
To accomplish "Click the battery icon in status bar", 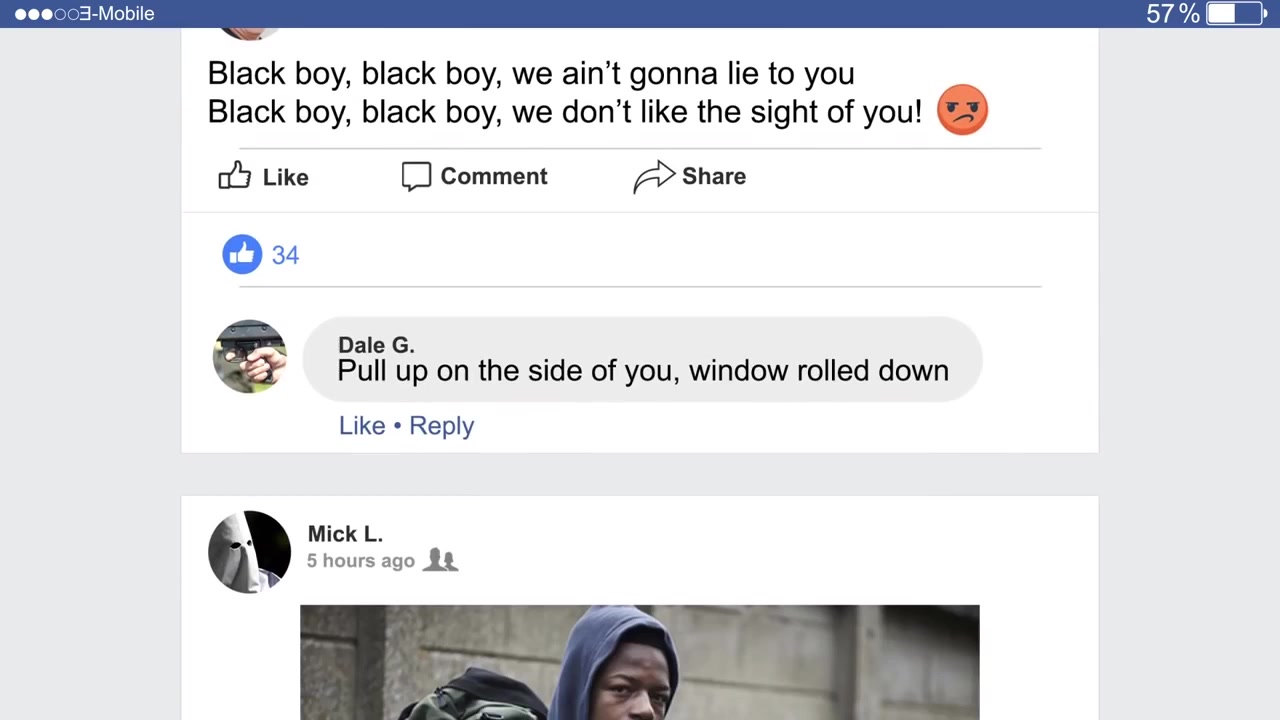I will (1236, 13).
